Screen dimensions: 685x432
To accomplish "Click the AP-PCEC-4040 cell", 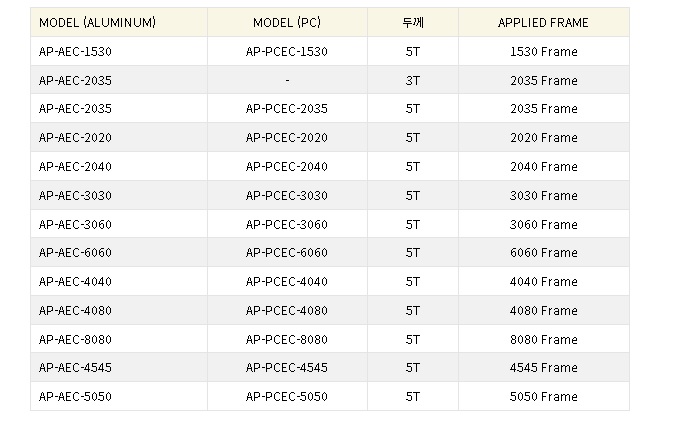I will 287,281.
